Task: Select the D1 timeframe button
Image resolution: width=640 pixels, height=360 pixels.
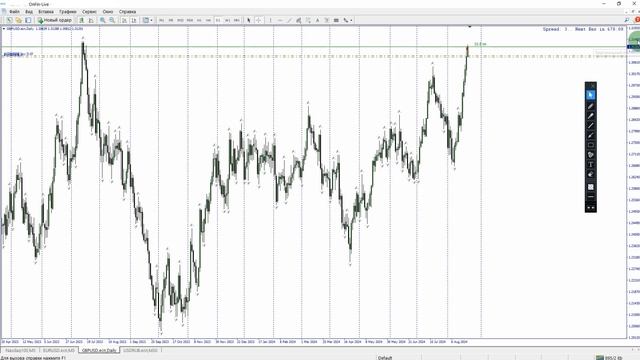Action: (x=218, y=20)
